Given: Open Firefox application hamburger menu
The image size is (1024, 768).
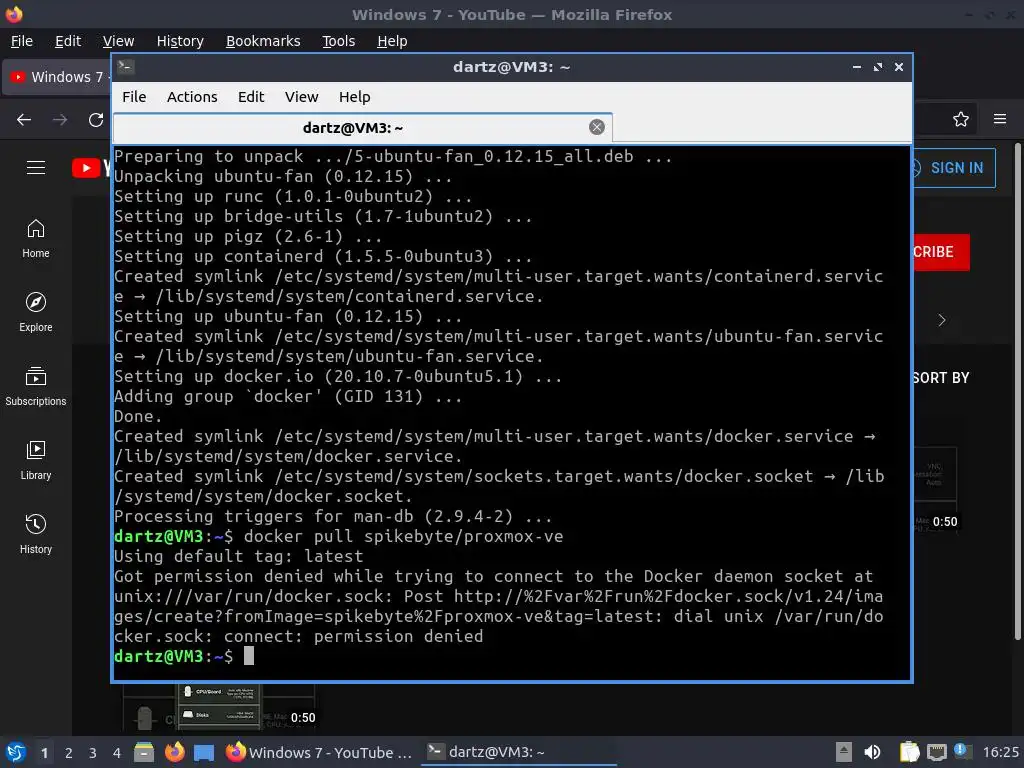Looking at the screenshot, I should [1000, 119].
